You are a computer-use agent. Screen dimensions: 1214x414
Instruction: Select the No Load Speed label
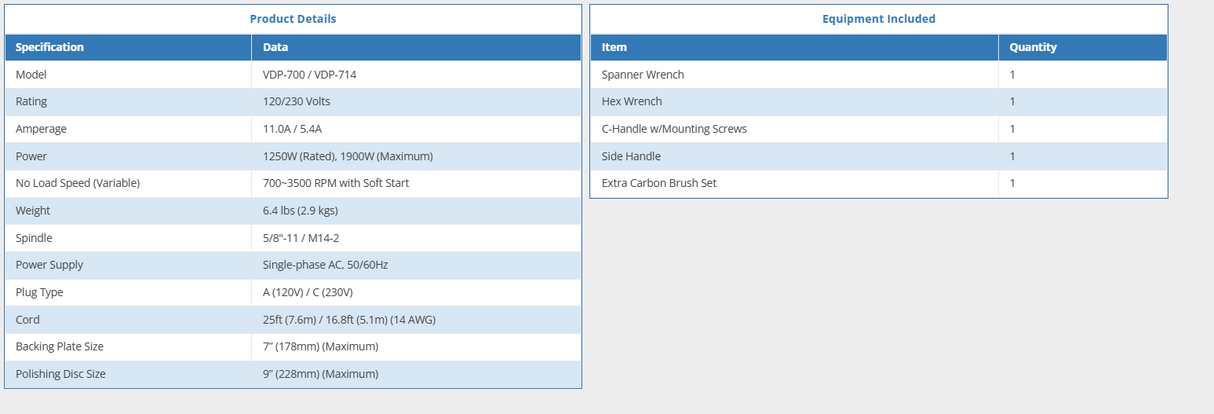(x=77, y=183)
